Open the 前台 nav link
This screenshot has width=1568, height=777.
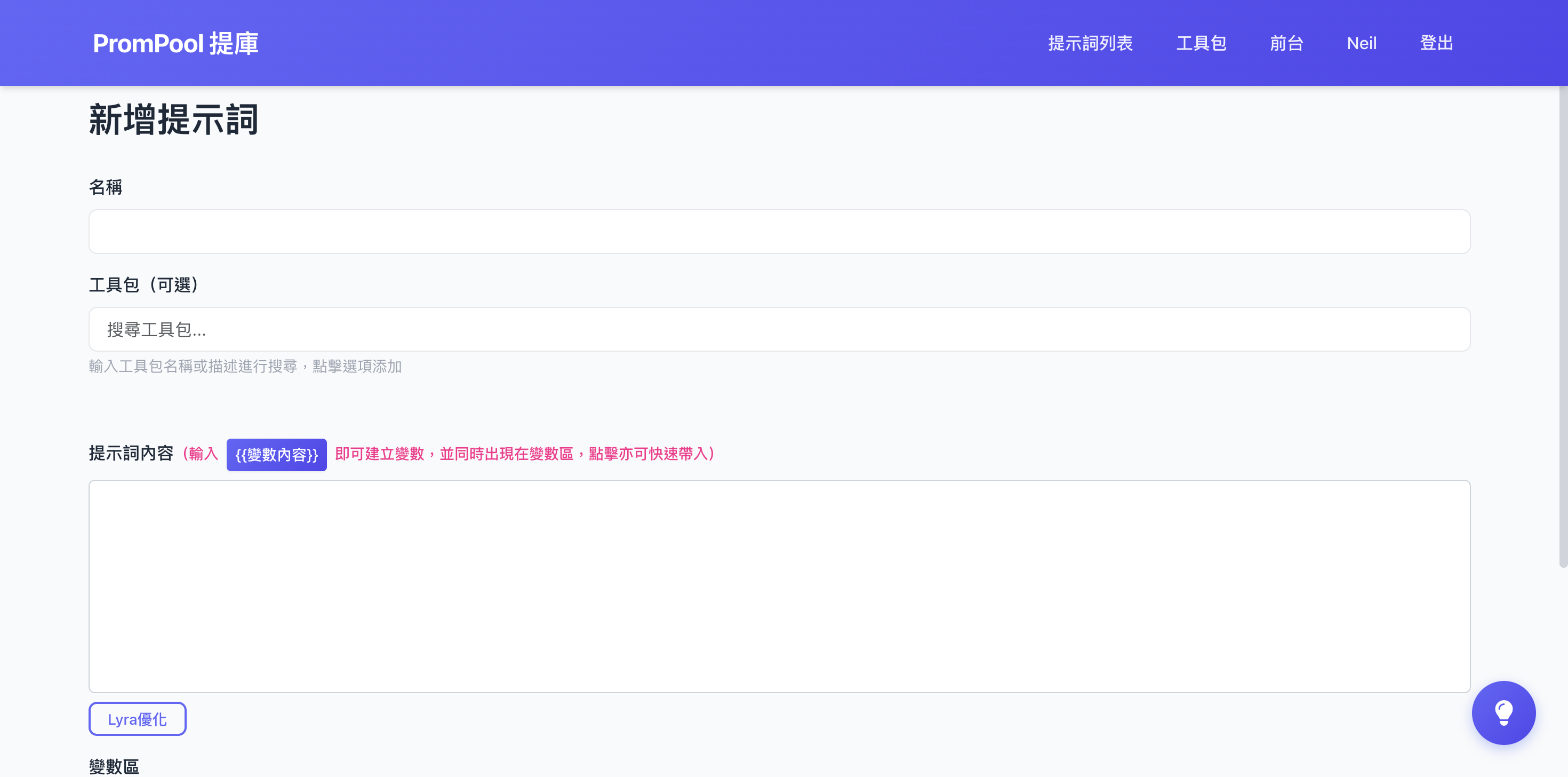(1286, 43)
